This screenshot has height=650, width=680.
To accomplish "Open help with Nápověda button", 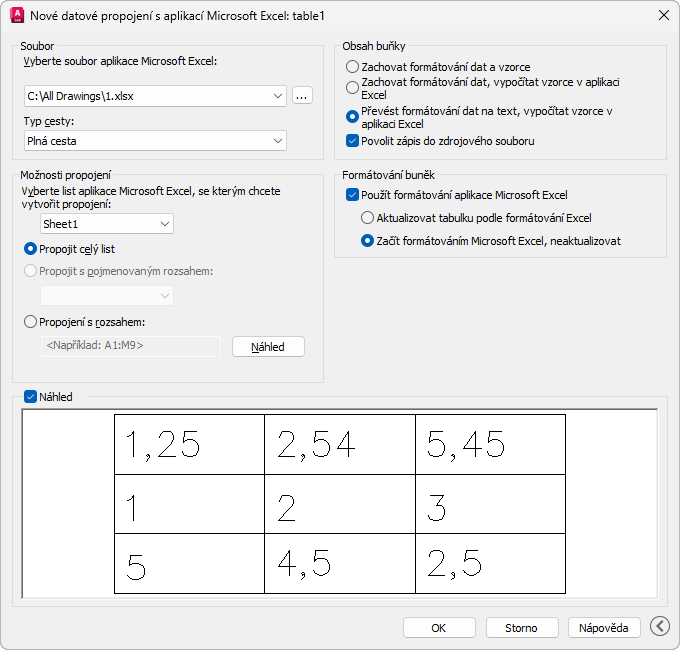I will coord(604,627).
